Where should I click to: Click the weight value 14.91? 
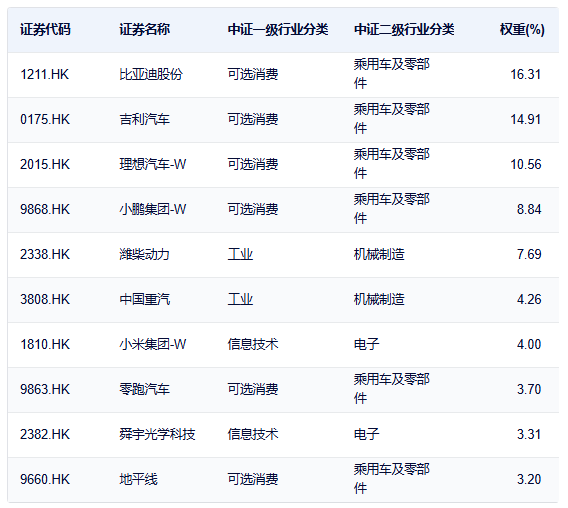point(526,120)
